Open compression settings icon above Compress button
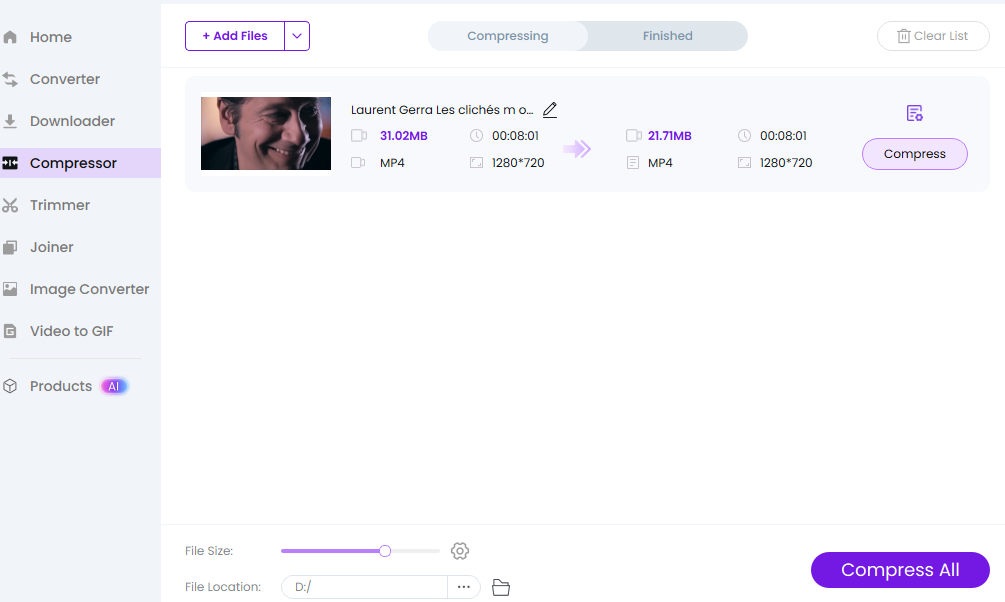This screenshot has height=602, width=1005. coord(914,113)
